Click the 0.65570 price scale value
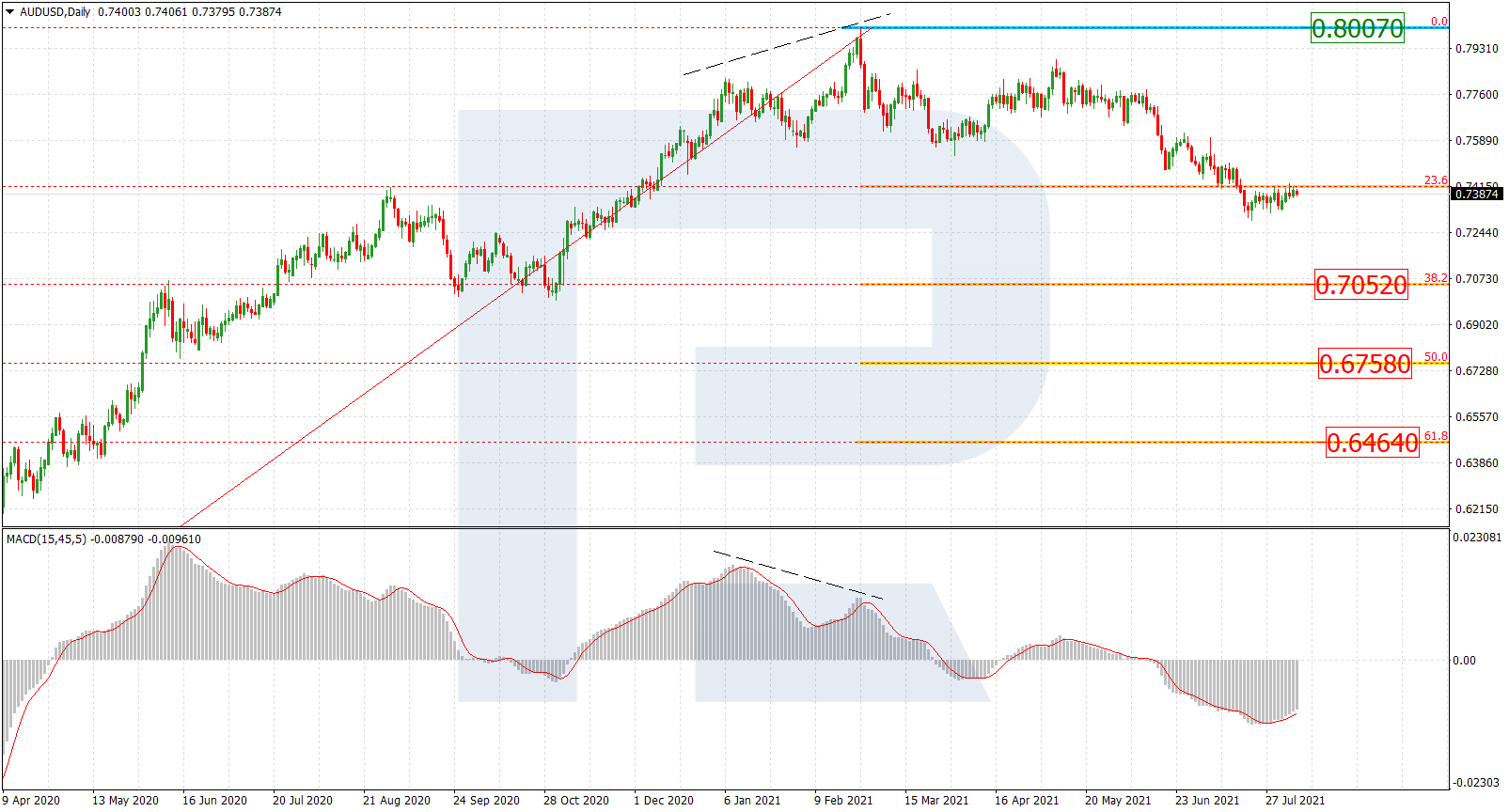The width and height of the screenshot is (1509, 812). pyautogui.click(x=1477, y=417)
